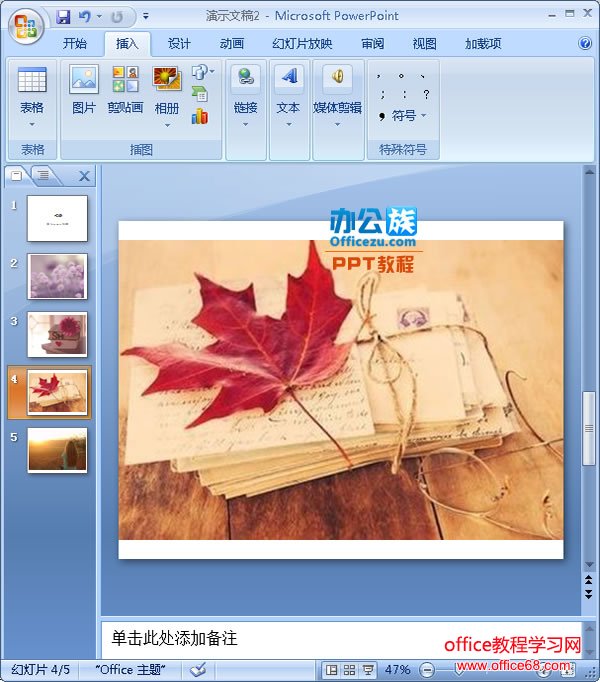The width and height of the screenshot is (600, 682).
Task: Expand the 表格 dropdown arrow
Action: point(32,125)
